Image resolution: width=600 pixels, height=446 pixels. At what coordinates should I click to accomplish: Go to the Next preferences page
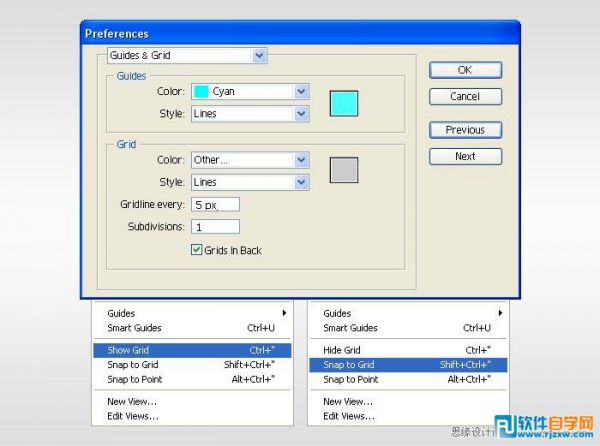[465, 156]
